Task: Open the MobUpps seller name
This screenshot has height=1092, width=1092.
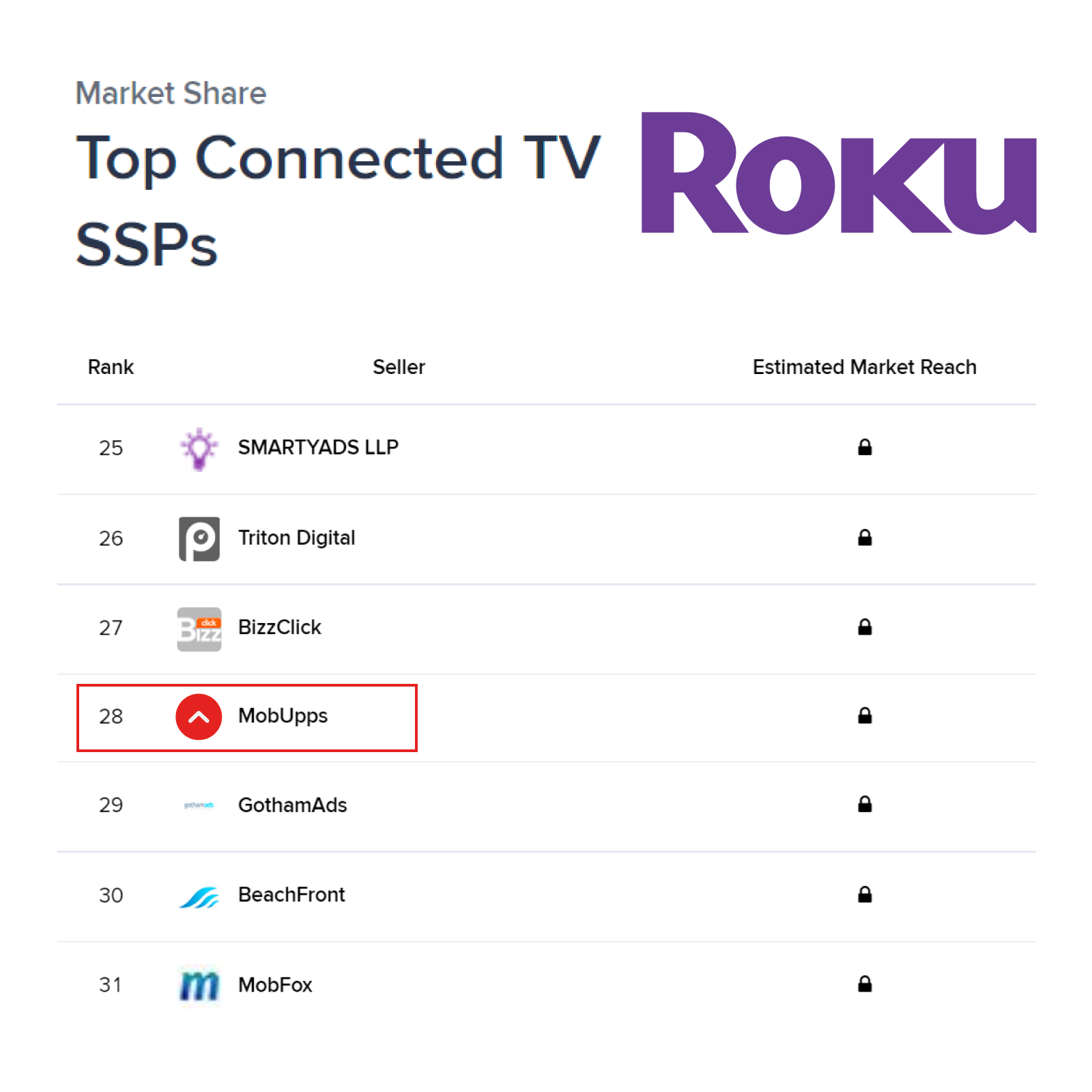Action: click(283, 716)
